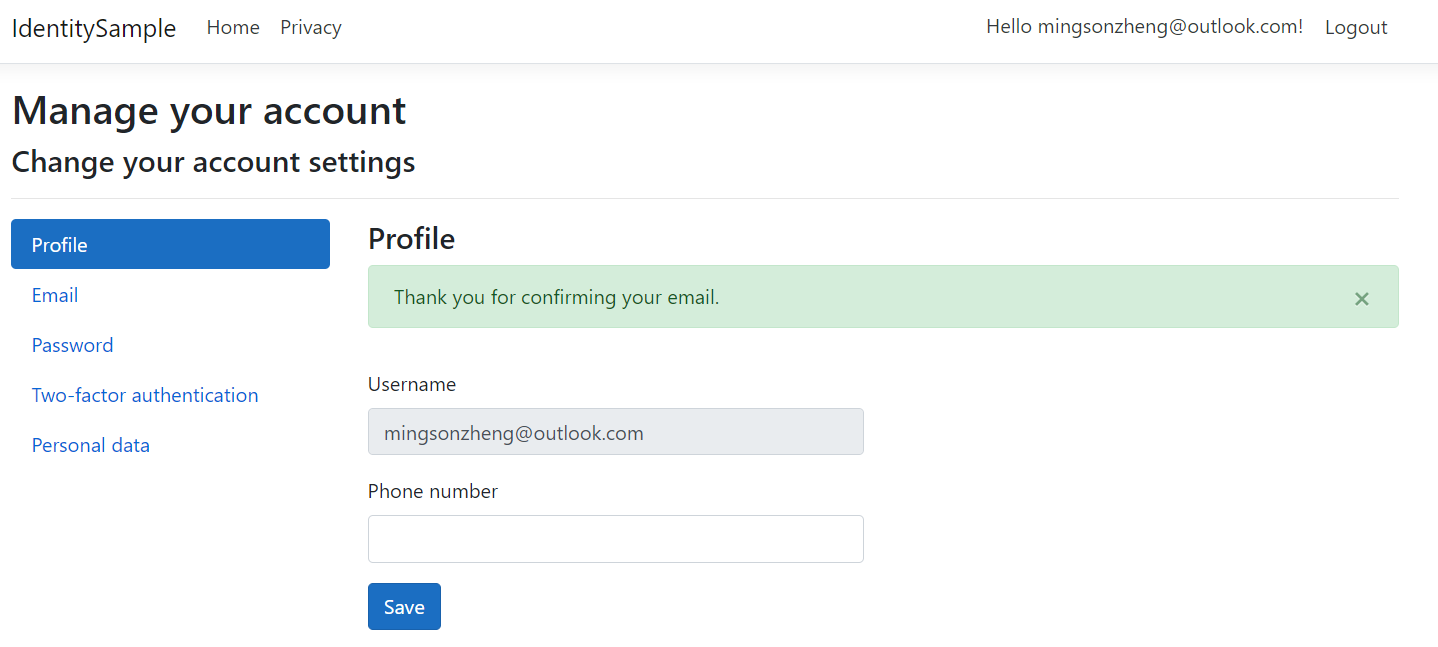Click the IdentitySample brand logo
Image resolution: width=1438 pixels, height=647 pixels.
[x=94, y=28]
